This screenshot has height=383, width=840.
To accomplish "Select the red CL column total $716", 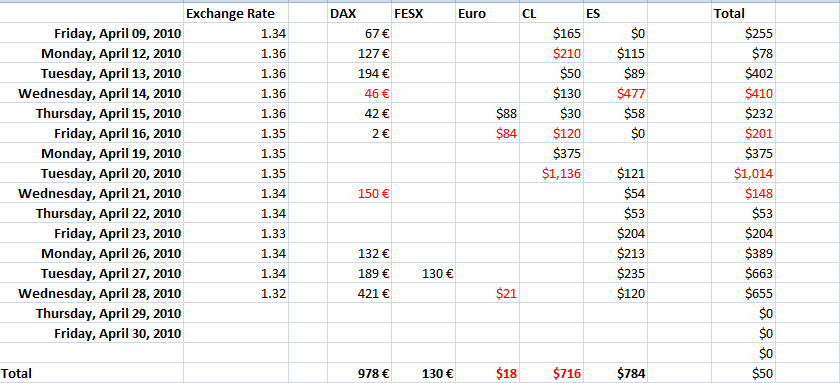I will [x=551, y=373].
